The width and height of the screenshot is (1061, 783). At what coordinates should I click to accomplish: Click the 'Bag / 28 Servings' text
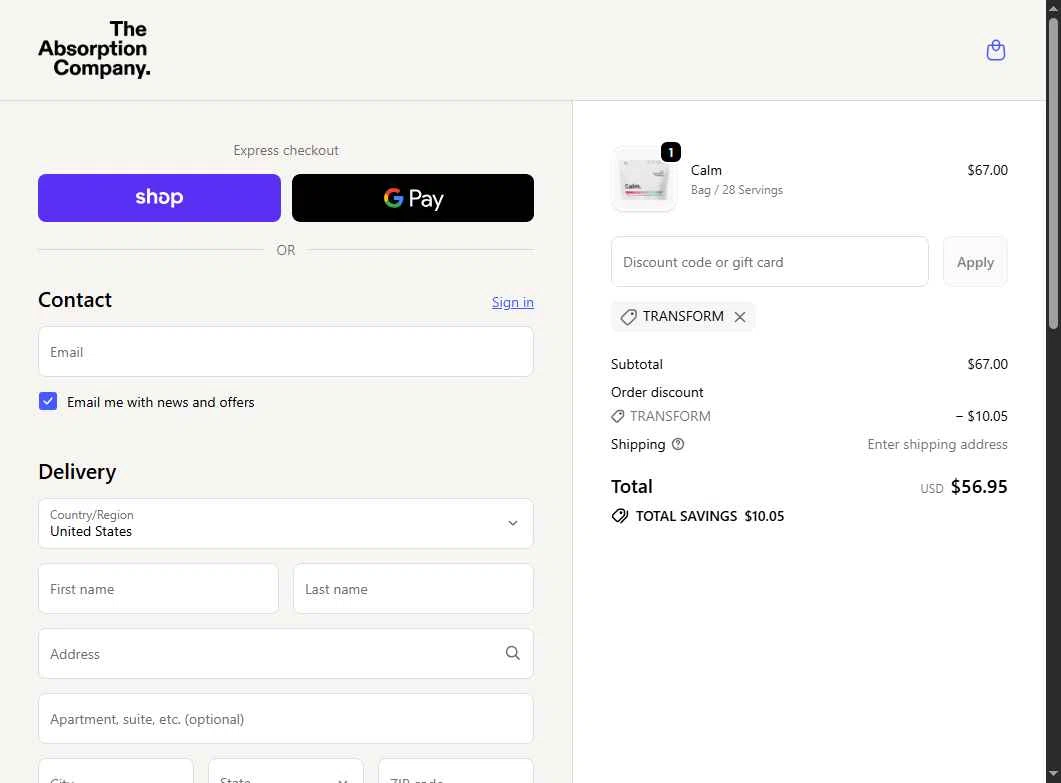[736, 190]
